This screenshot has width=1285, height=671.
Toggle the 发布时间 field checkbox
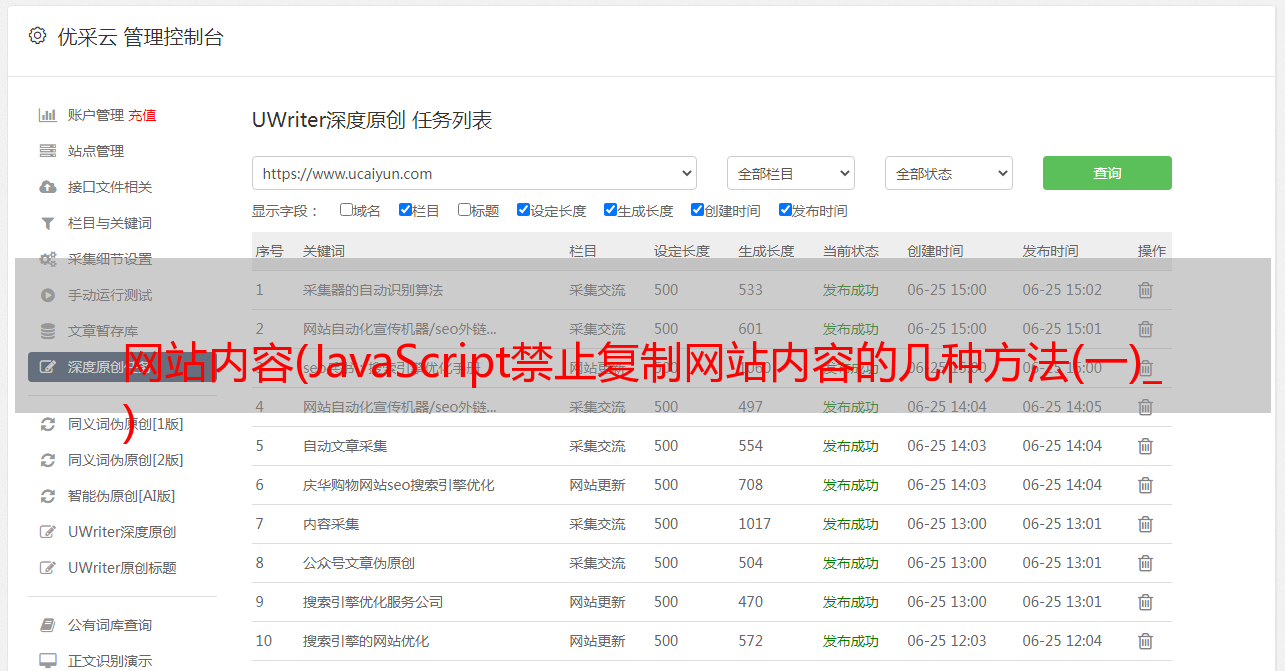(785, 210)
